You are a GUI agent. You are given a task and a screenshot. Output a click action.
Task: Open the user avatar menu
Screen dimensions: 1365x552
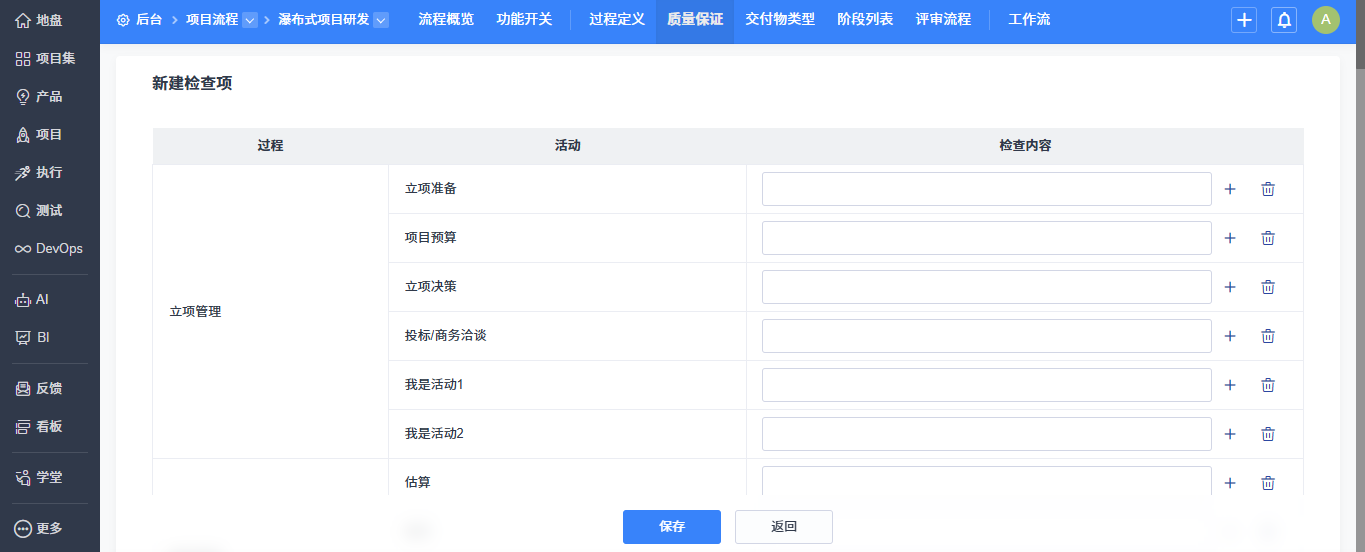[1325, 20]
